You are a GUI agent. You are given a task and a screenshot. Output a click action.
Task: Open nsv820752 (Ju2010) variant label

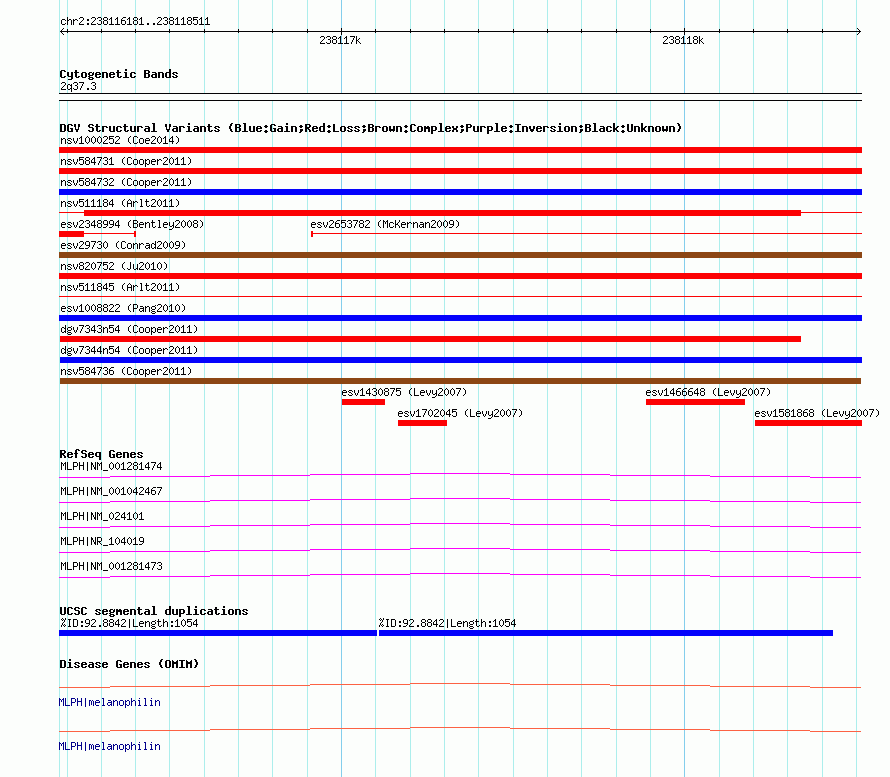[x=114, y=266]
